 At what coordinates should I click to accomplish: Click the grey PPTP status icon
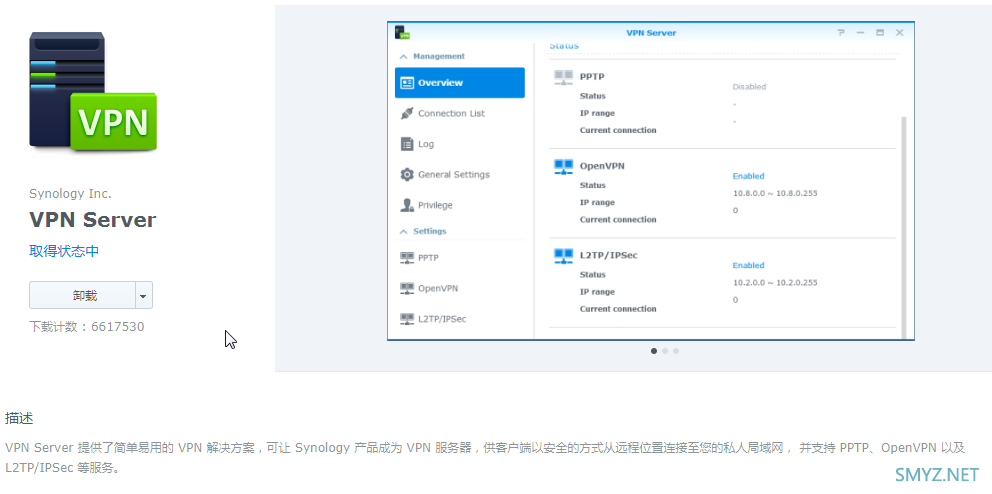tap(563, 78)
